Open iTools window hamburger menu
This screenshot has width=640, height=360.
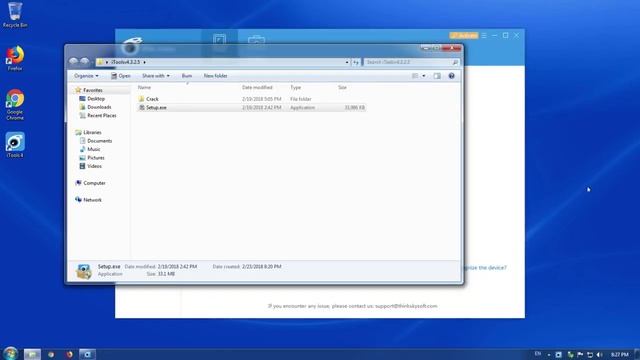click(484, 36)
